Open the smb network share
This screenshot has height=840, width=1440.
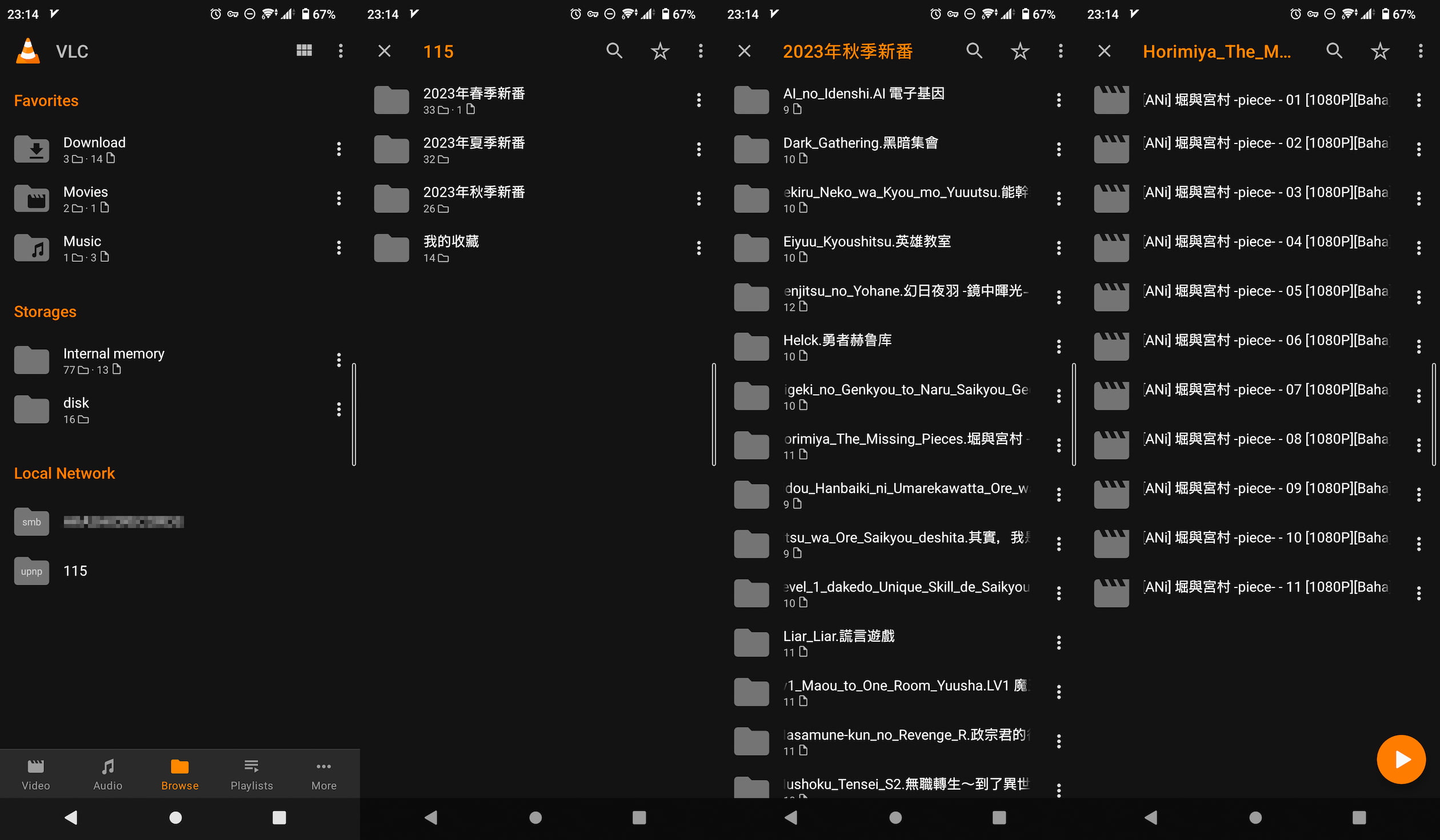pyautogui.click(x=98, y=522)
